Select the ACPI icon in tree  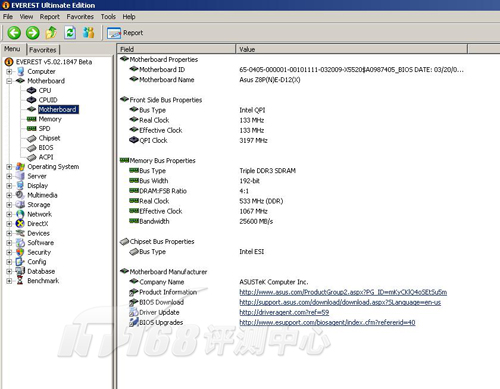coord(31,157)
